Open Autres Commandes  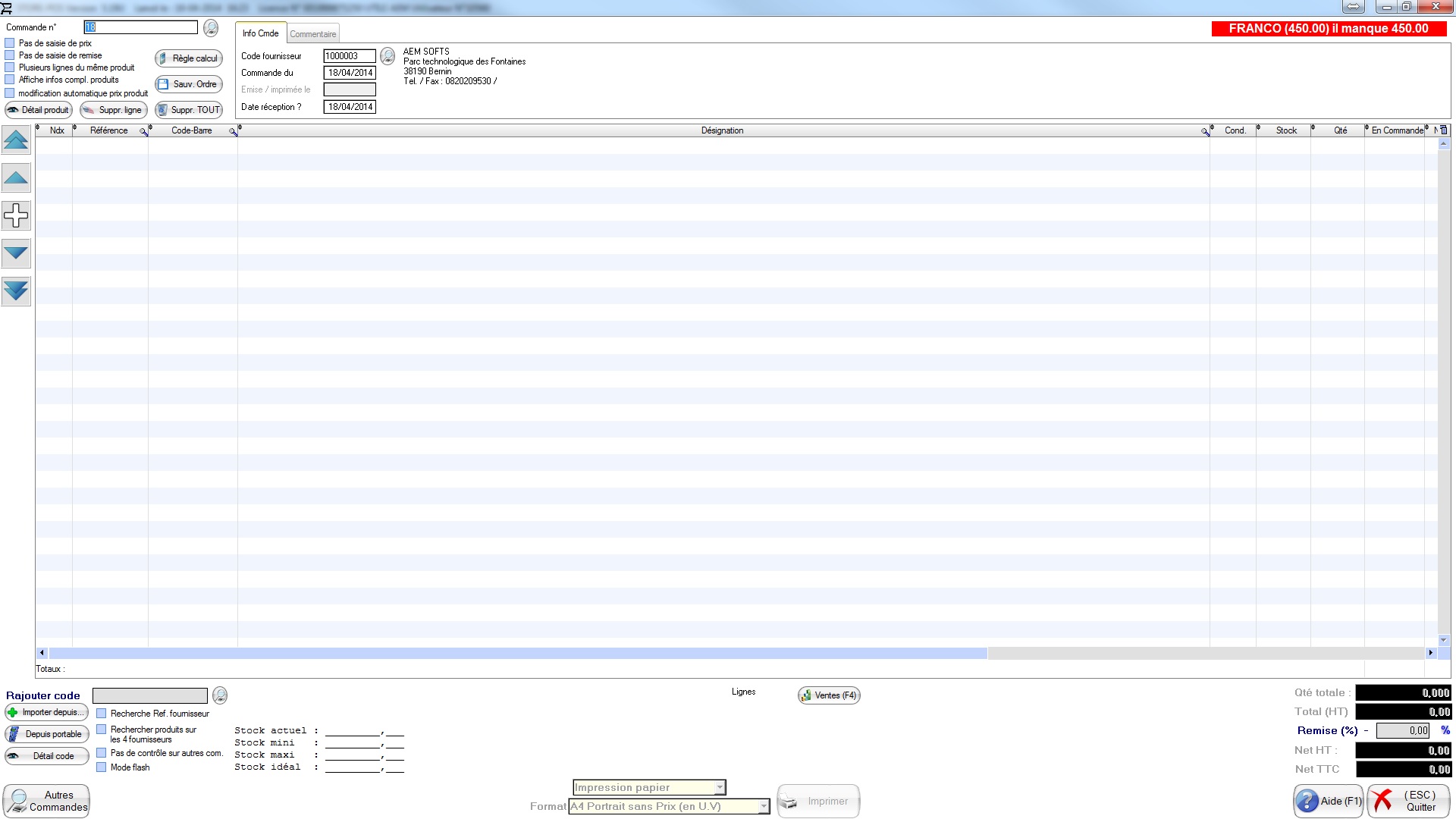click(x=46, y=802)
